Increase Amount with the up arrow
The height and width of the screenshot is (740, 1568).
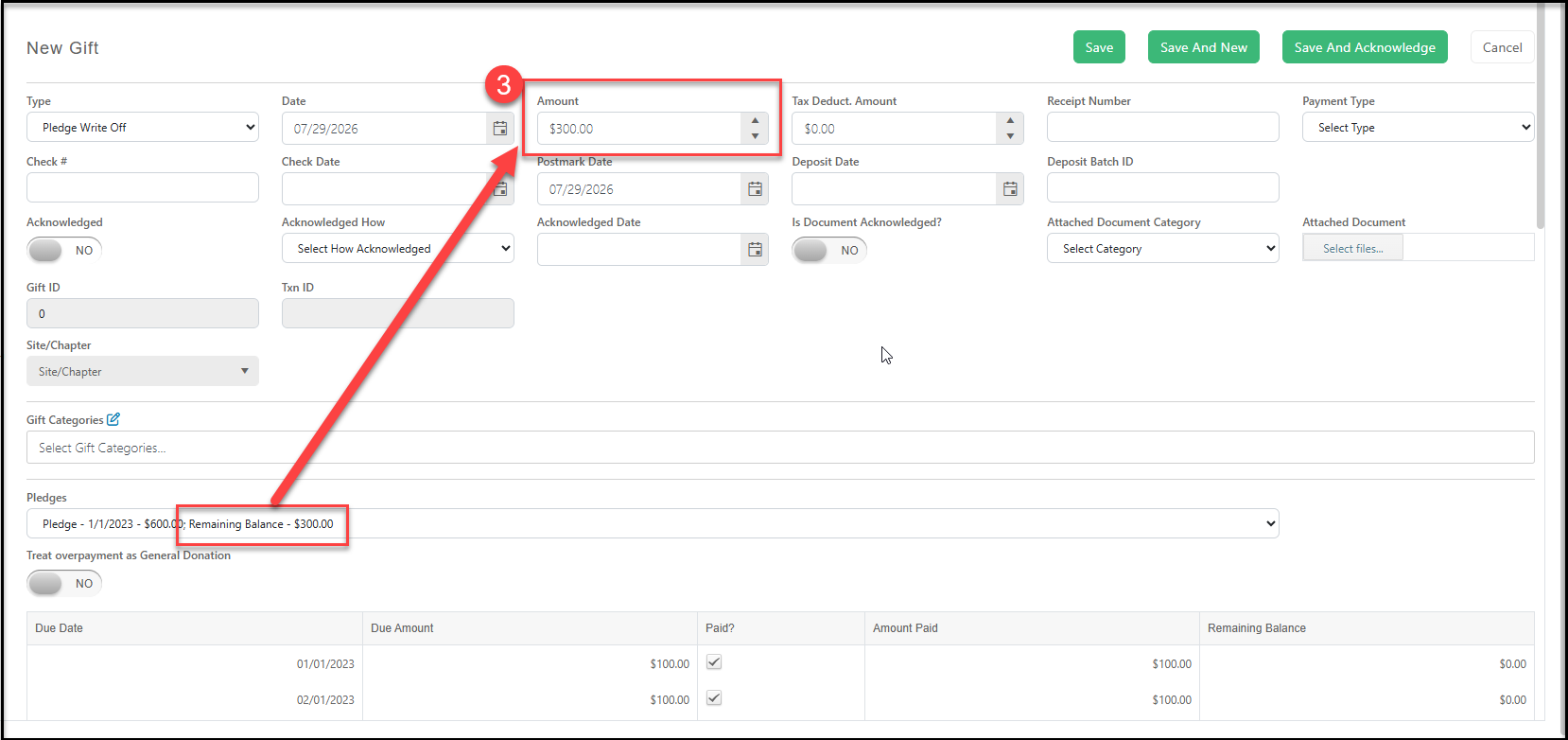pyautogui.click(x=755, y=121)
